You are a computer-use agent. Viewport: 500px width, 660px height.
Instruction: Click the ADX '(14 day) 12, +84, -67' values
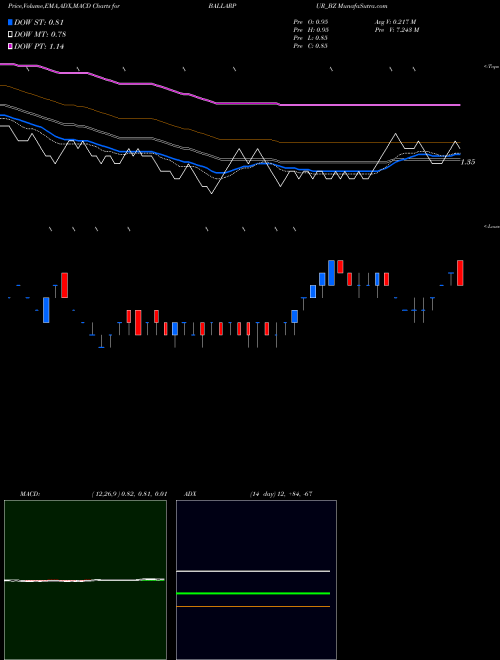coord(281,494)
